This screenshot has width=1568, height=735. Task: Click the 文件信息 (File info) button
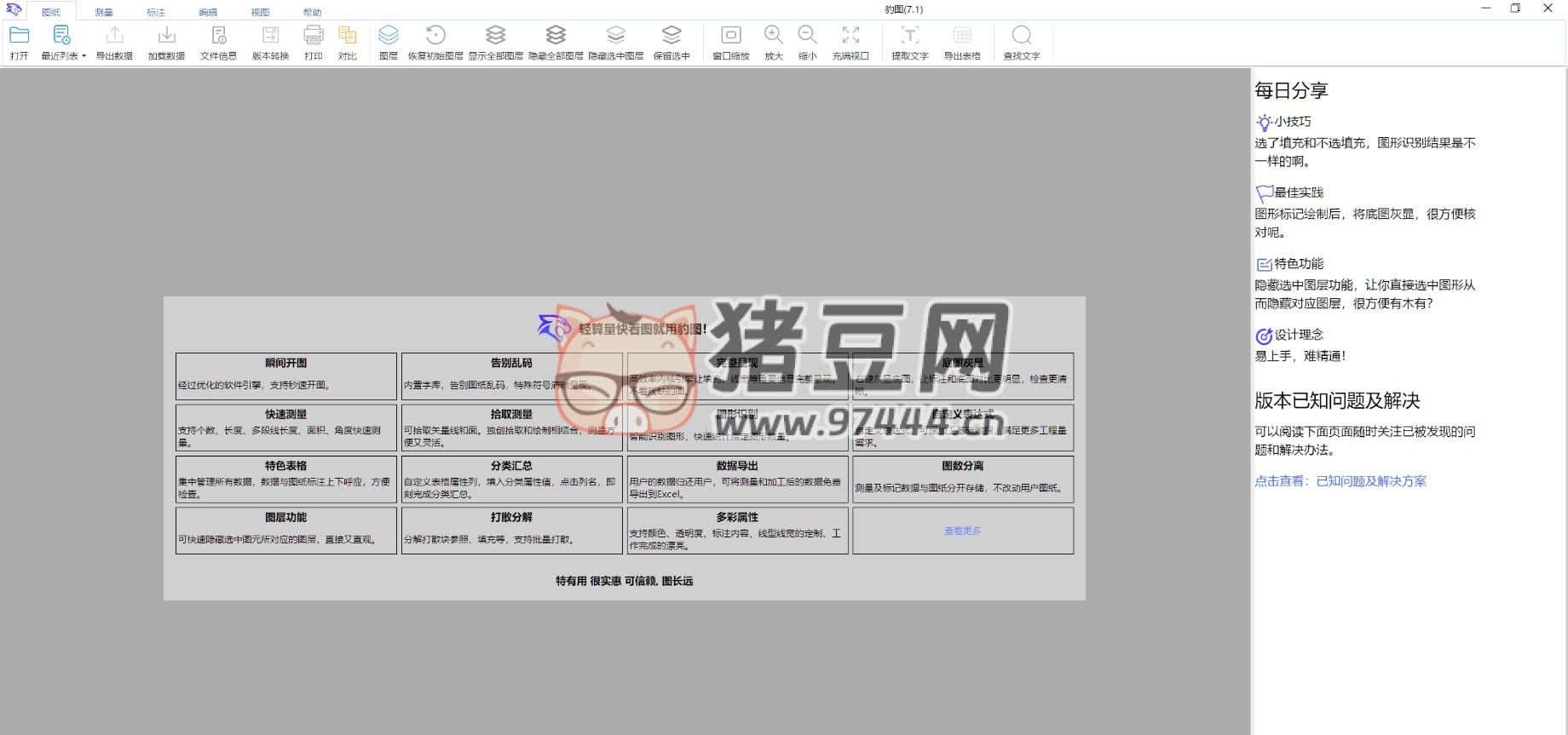point(218,43)
